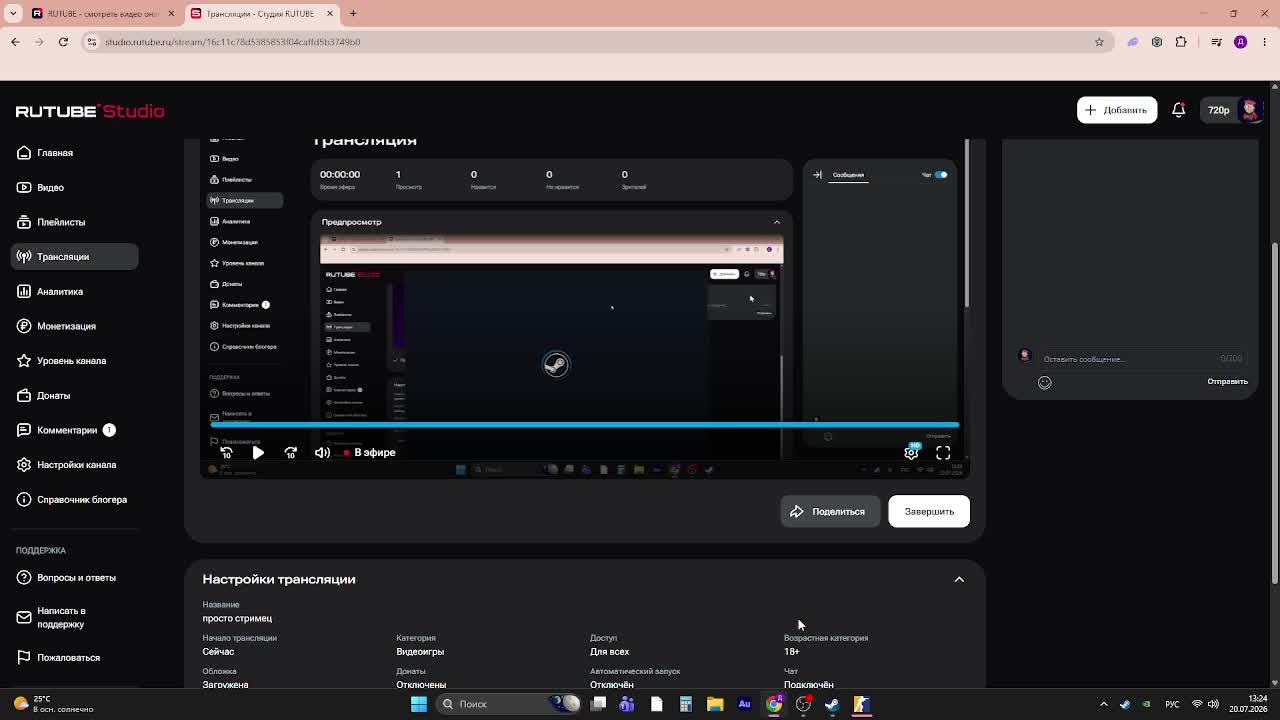Open File Explorer from the taskbar
This screenshot has width=1280, height=720.
click(715, 704)
